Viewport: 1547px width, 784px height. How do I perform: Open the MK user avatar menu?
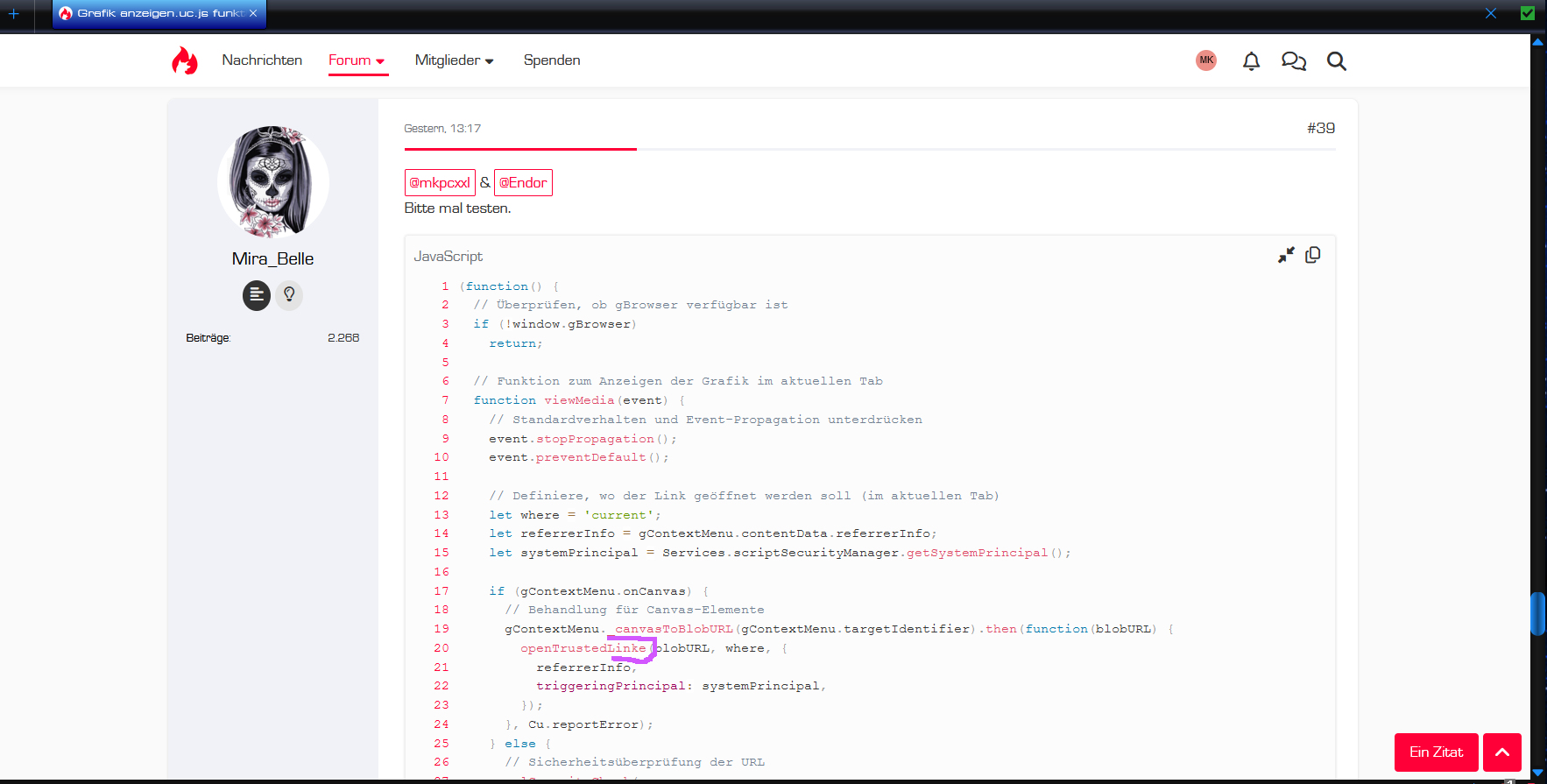click(1206, 60)
